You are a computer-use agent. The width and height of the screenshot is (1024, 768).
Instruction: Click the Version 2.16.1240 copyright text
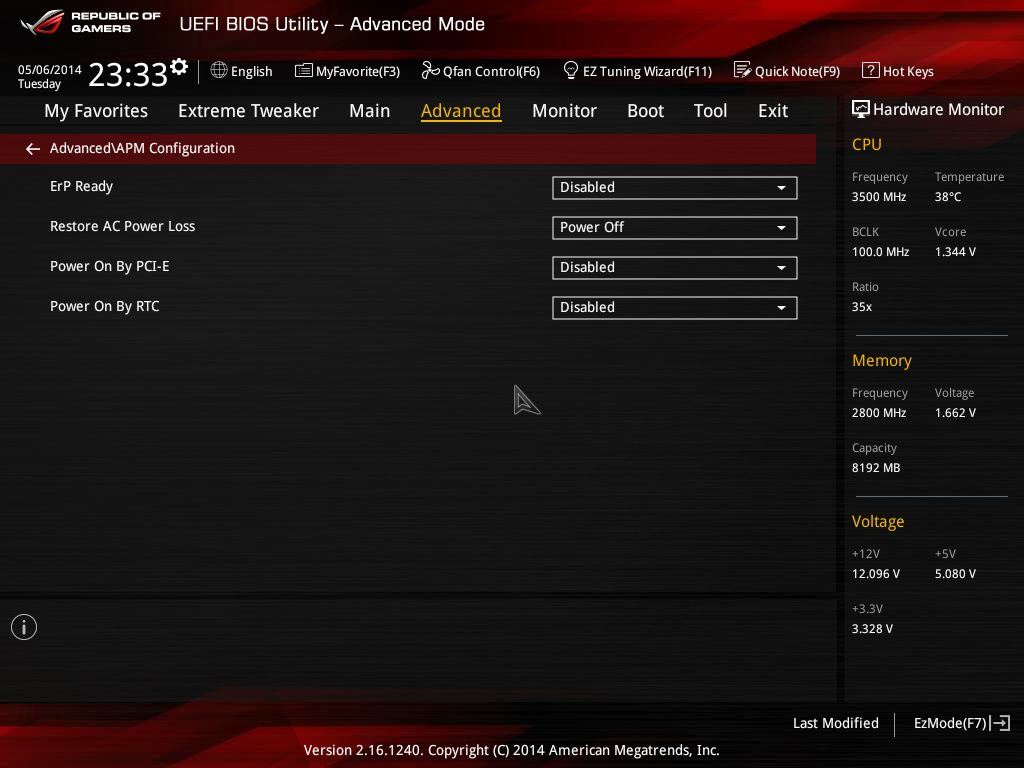tap(511, 750)
